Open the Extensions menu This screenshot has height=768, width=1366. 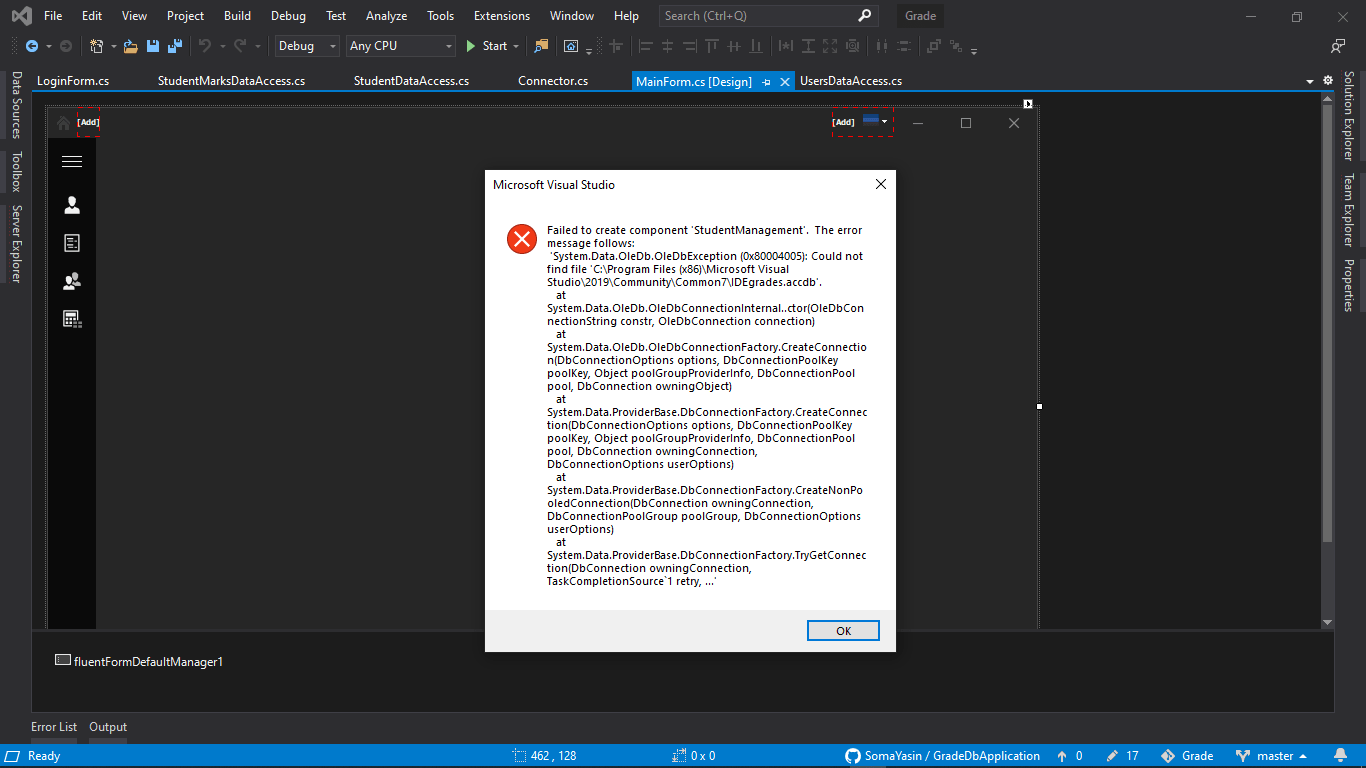(502, 16)
